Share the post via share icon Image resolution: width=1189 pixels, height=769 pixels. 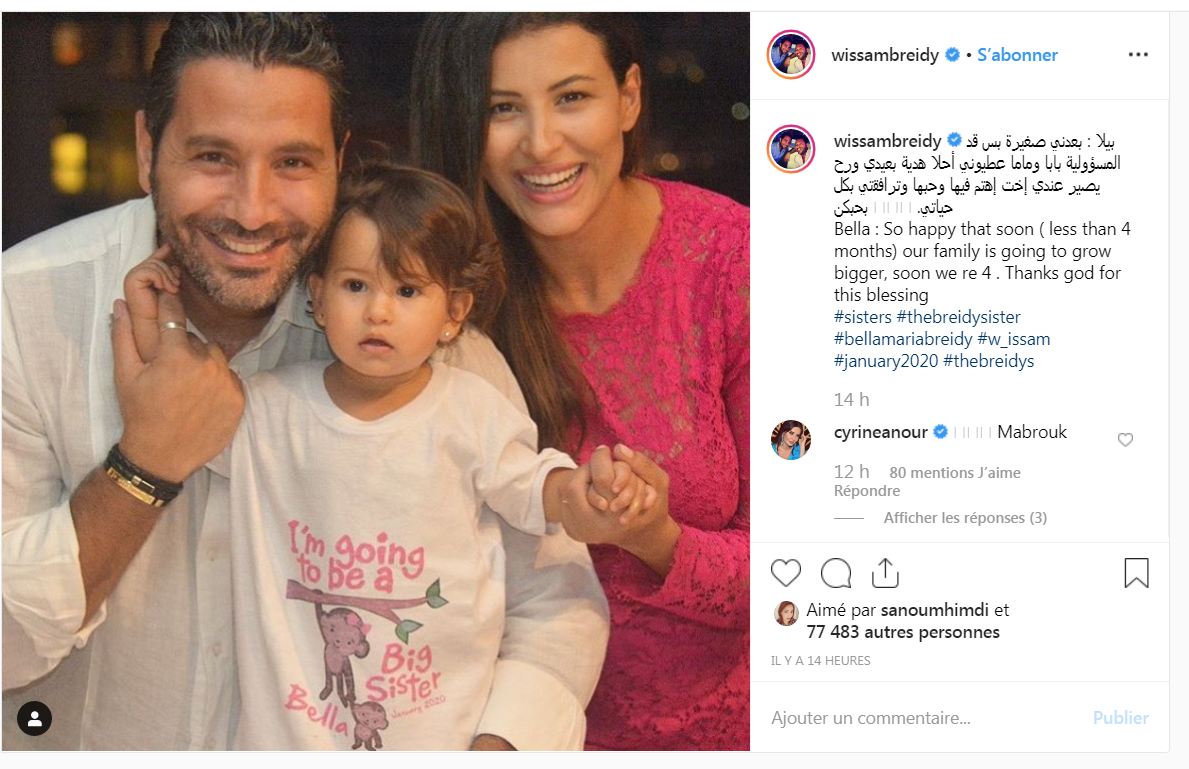click(885, 573)
